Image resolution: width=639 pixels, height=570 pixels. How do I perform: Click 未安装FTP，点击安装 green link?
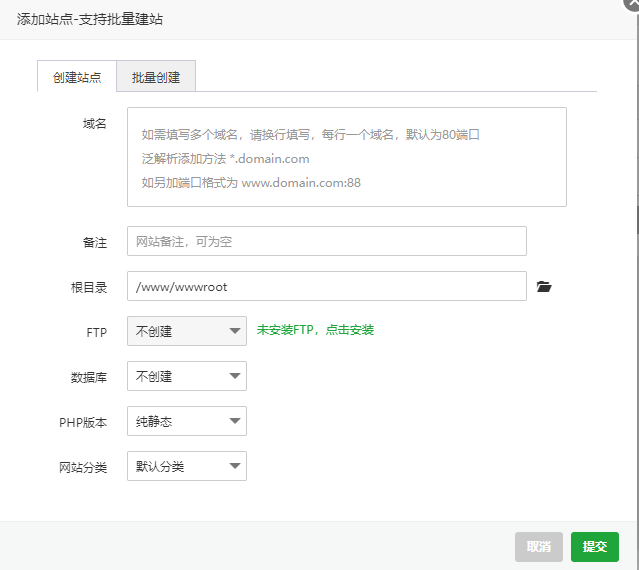click(315, 330)
